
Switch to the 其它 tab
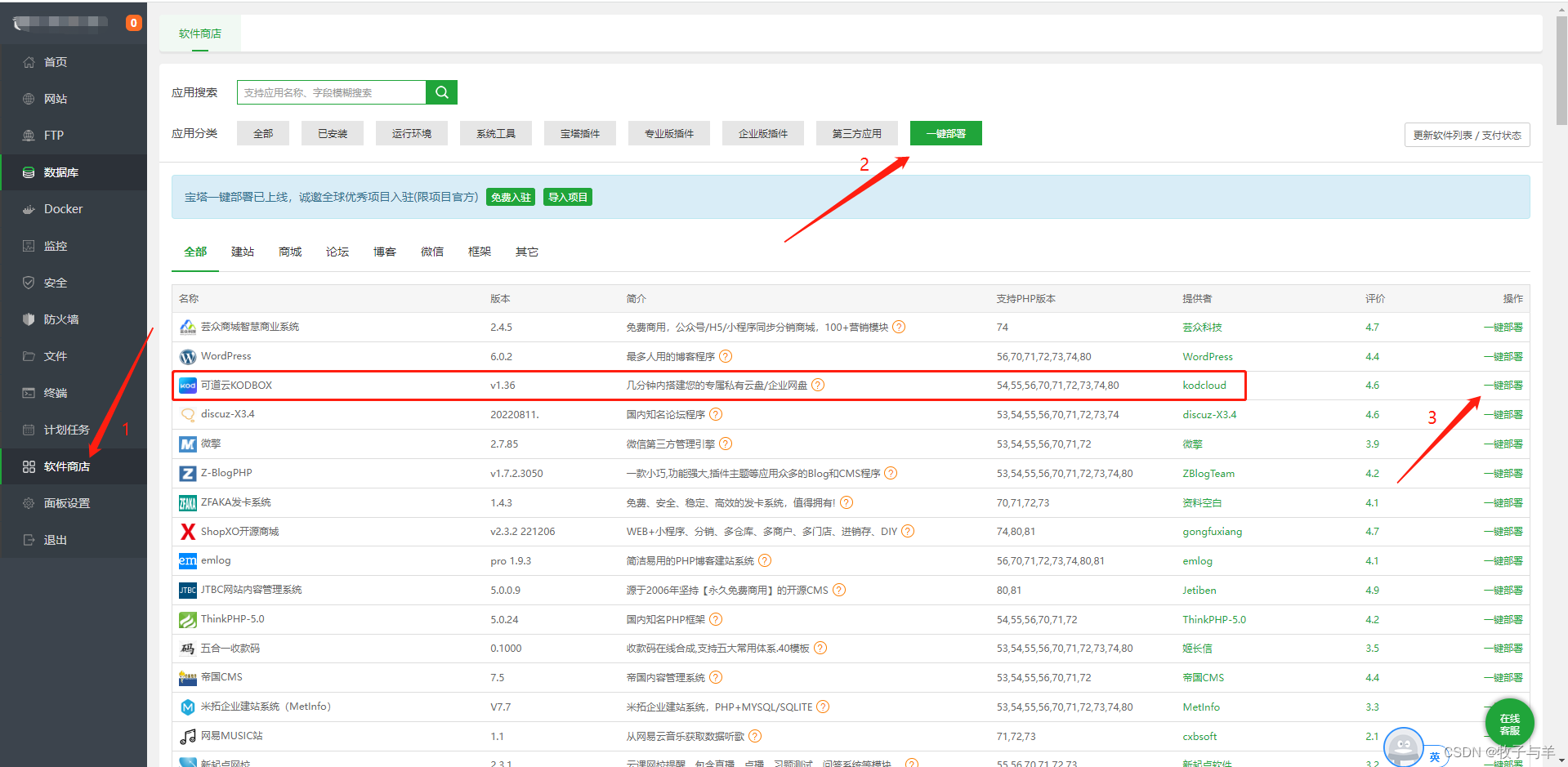click(527, 252)
